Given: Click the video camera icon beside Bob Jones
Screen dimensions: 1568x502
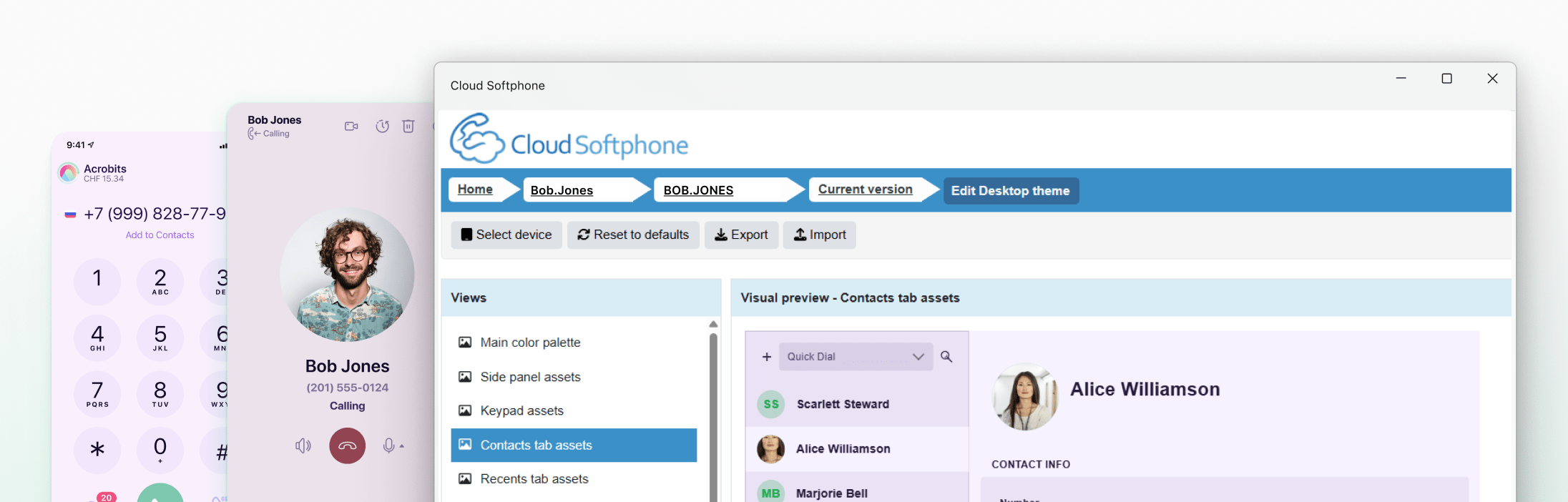Looking at the screenshot, I should pyautogui.click(x=351, y=127).
